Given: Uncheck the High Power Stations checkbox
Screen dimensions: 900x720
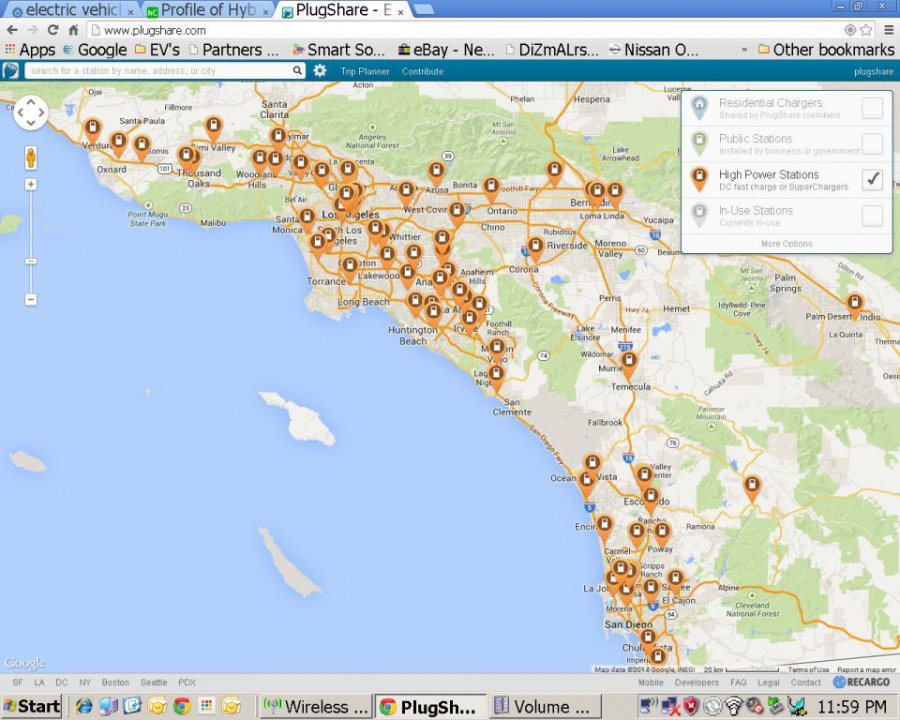Looking at the screenshot, I should point(872,180).
